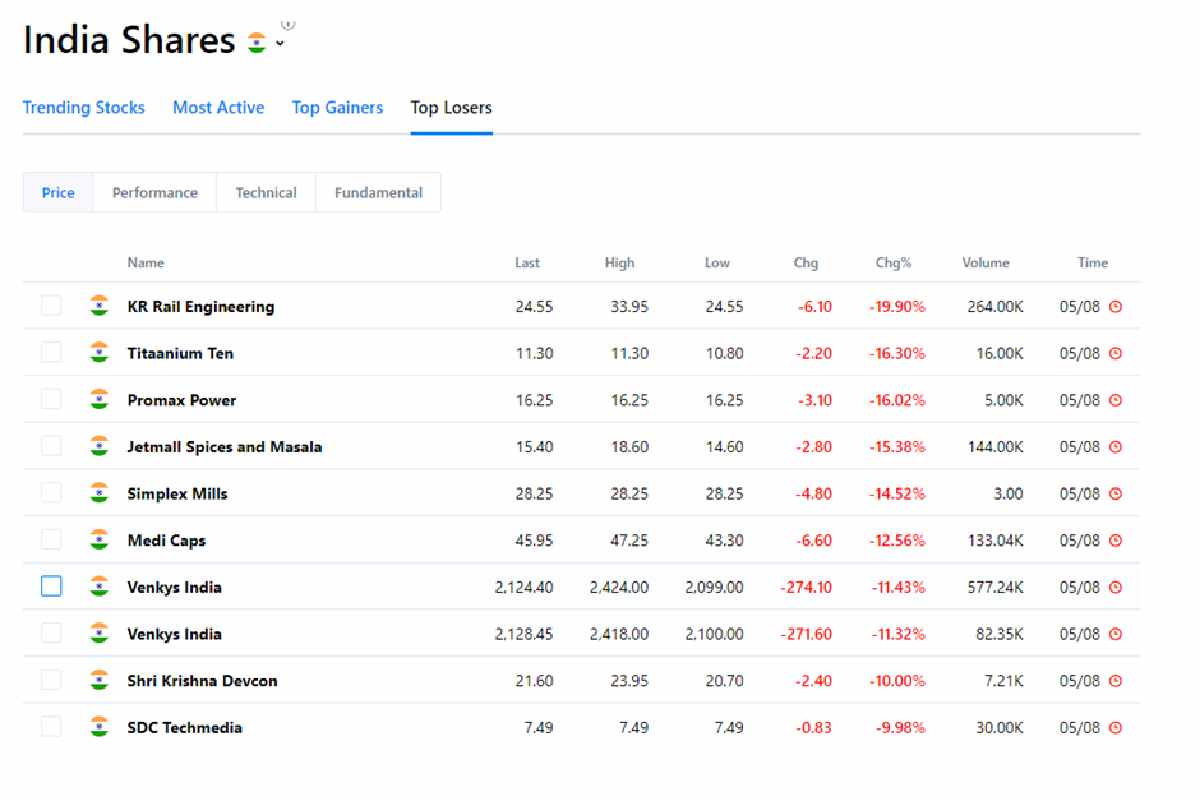Check the blue-outlined Venkys India checkbox at -11.43%
Viewport: 1200px width, 800px height.
pos(51,586)
